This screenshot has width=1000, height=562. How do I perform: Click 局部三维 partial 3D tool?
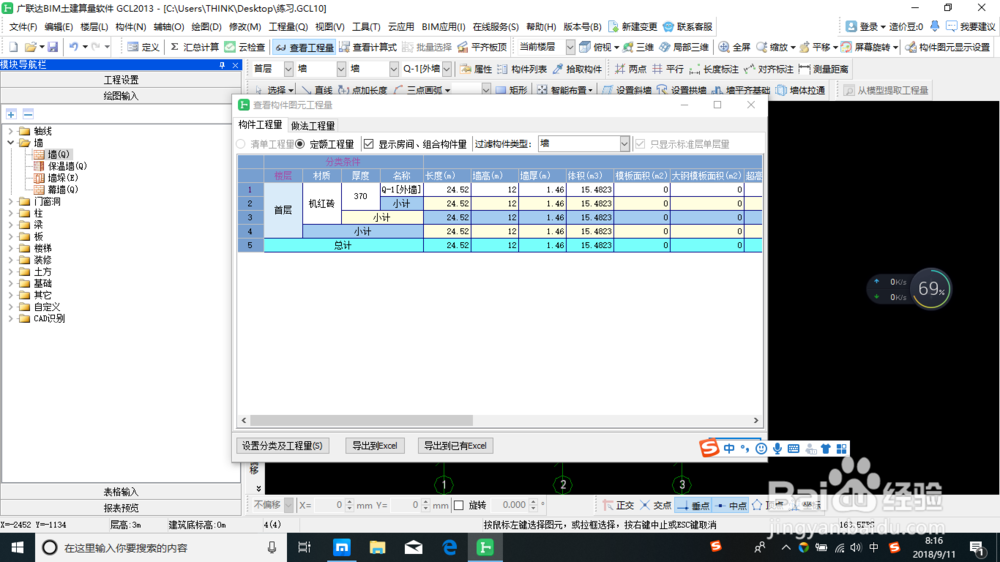coord(683,47)
